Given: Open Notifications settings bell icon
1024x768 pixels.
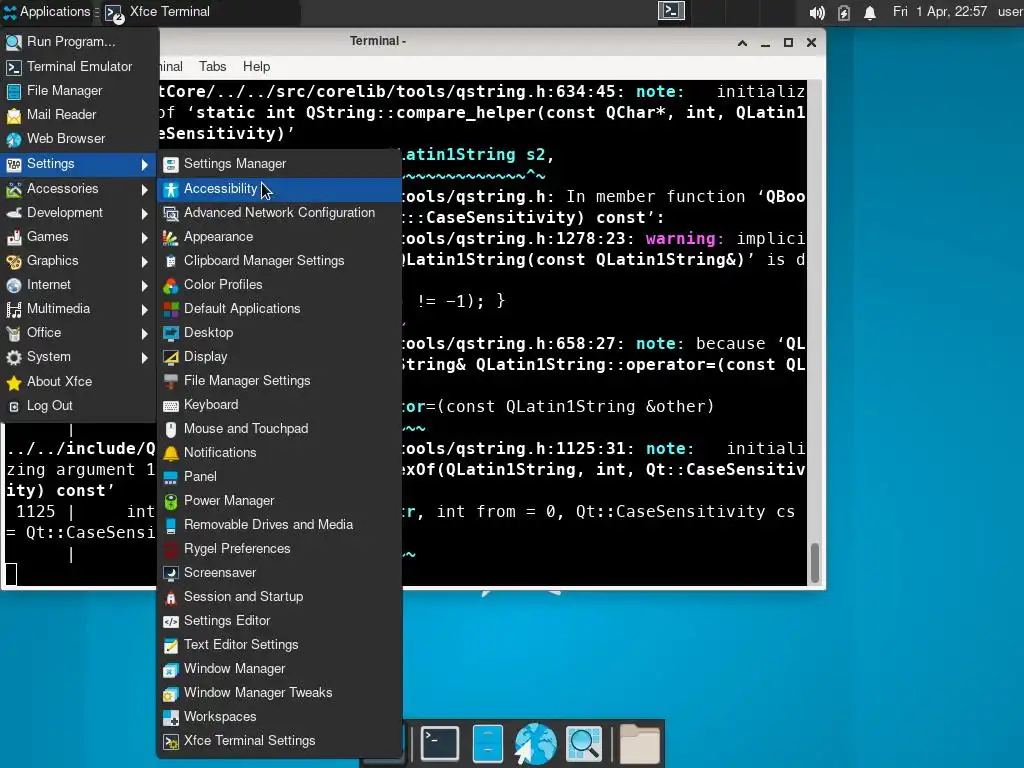Looking at the screenshot, I should coord(170,453).
